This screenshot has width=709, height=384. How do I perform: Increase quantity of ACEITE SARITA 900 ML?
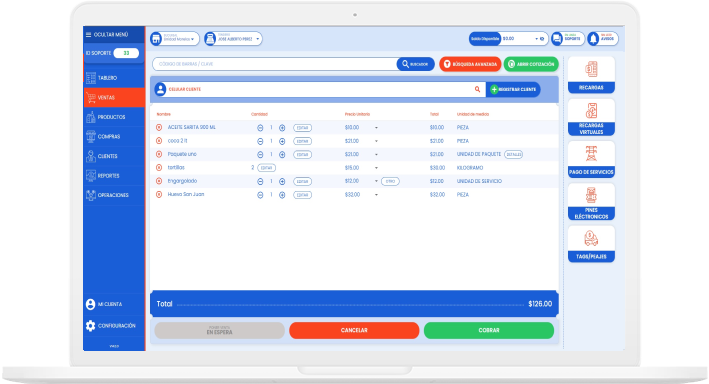[x=282, y=128]
